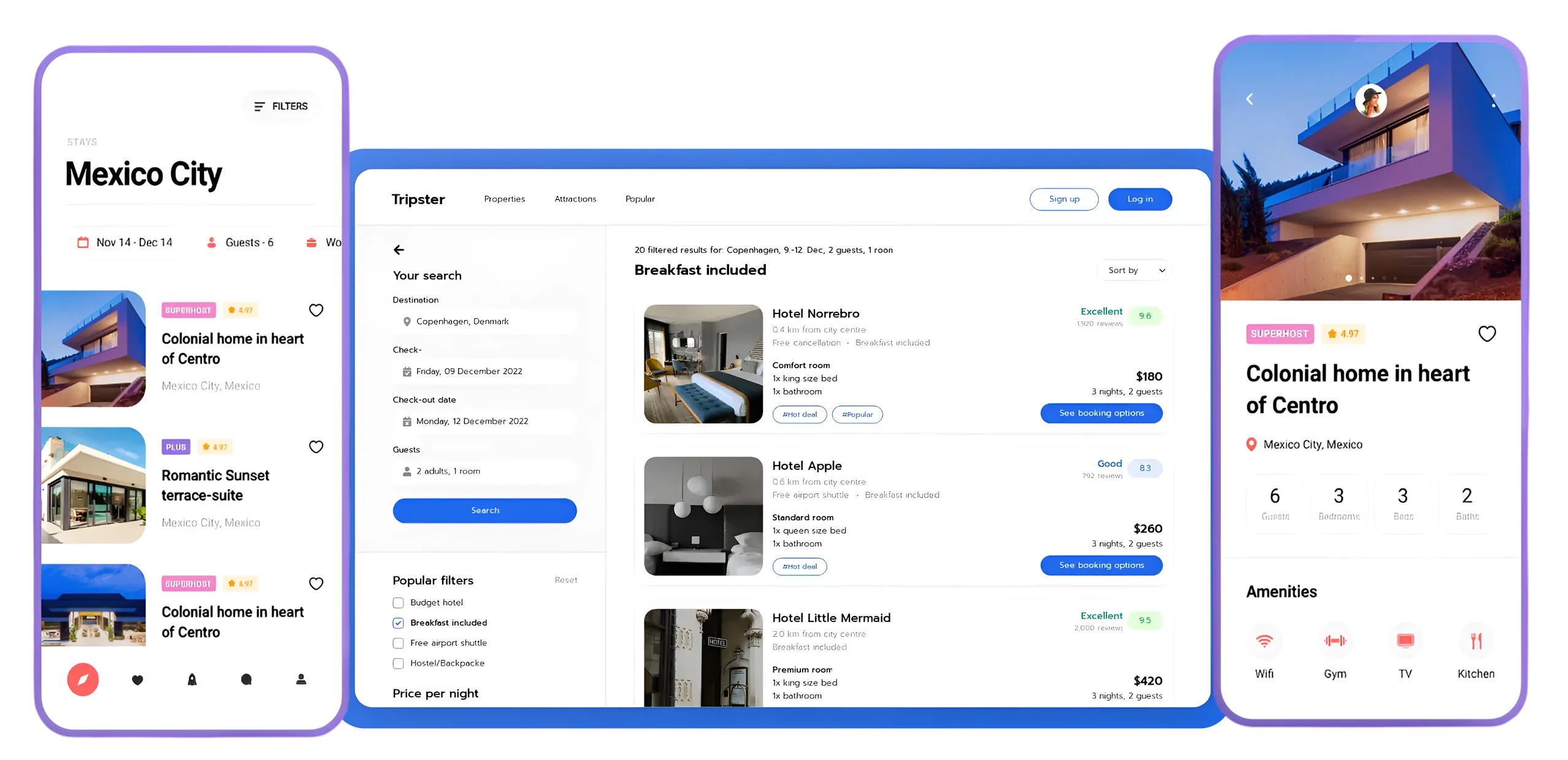Viewport: 1568px width, 760px height.
Task: Go back using chevron on property photo
Action: [x=1249, y=99]
